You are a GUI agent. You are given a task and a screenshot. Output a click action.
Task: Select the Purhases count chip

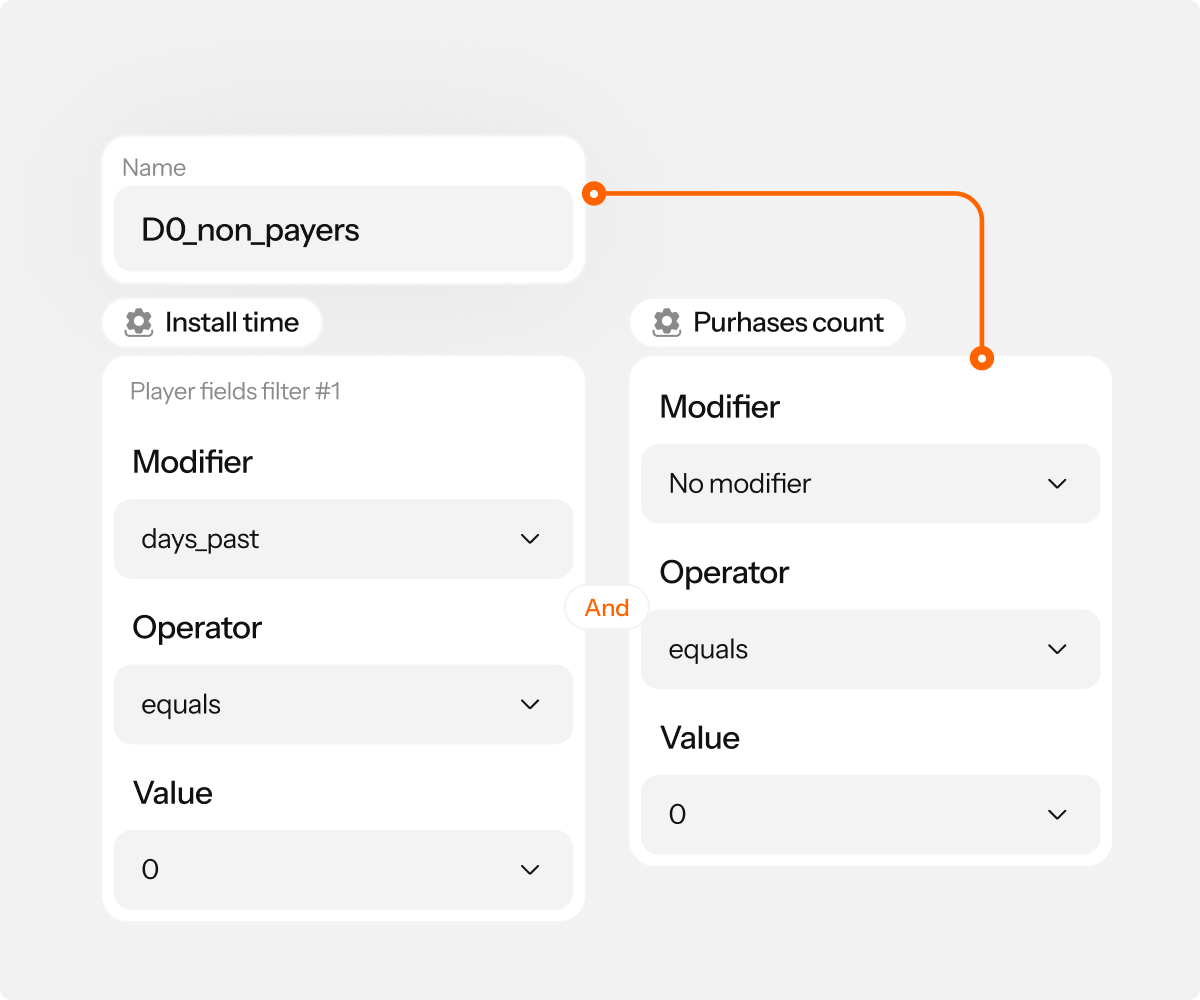(x=768, y=322)
